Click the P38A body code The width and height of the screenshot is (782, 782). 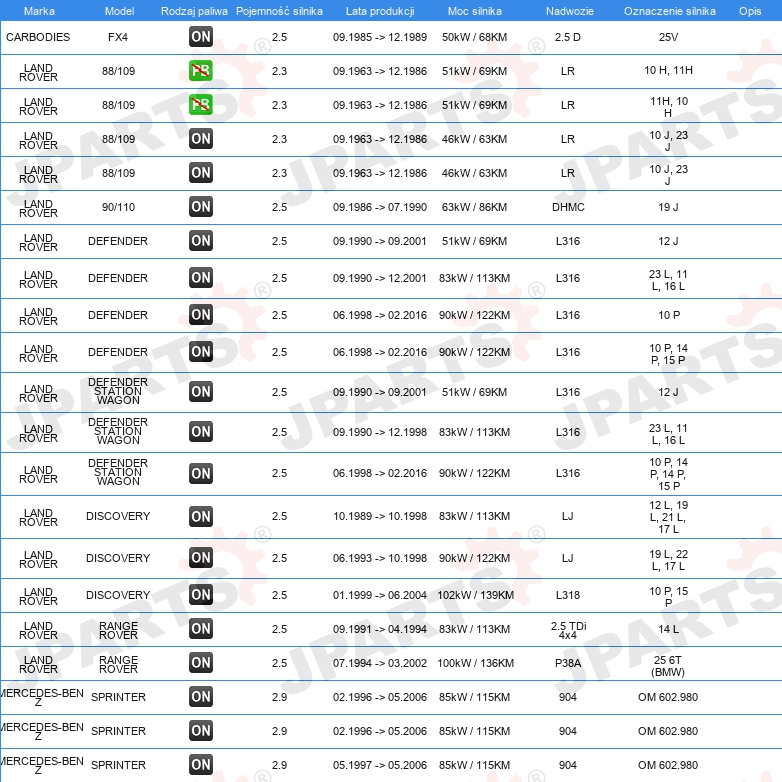pyautogui.click(x=568, y=663)
